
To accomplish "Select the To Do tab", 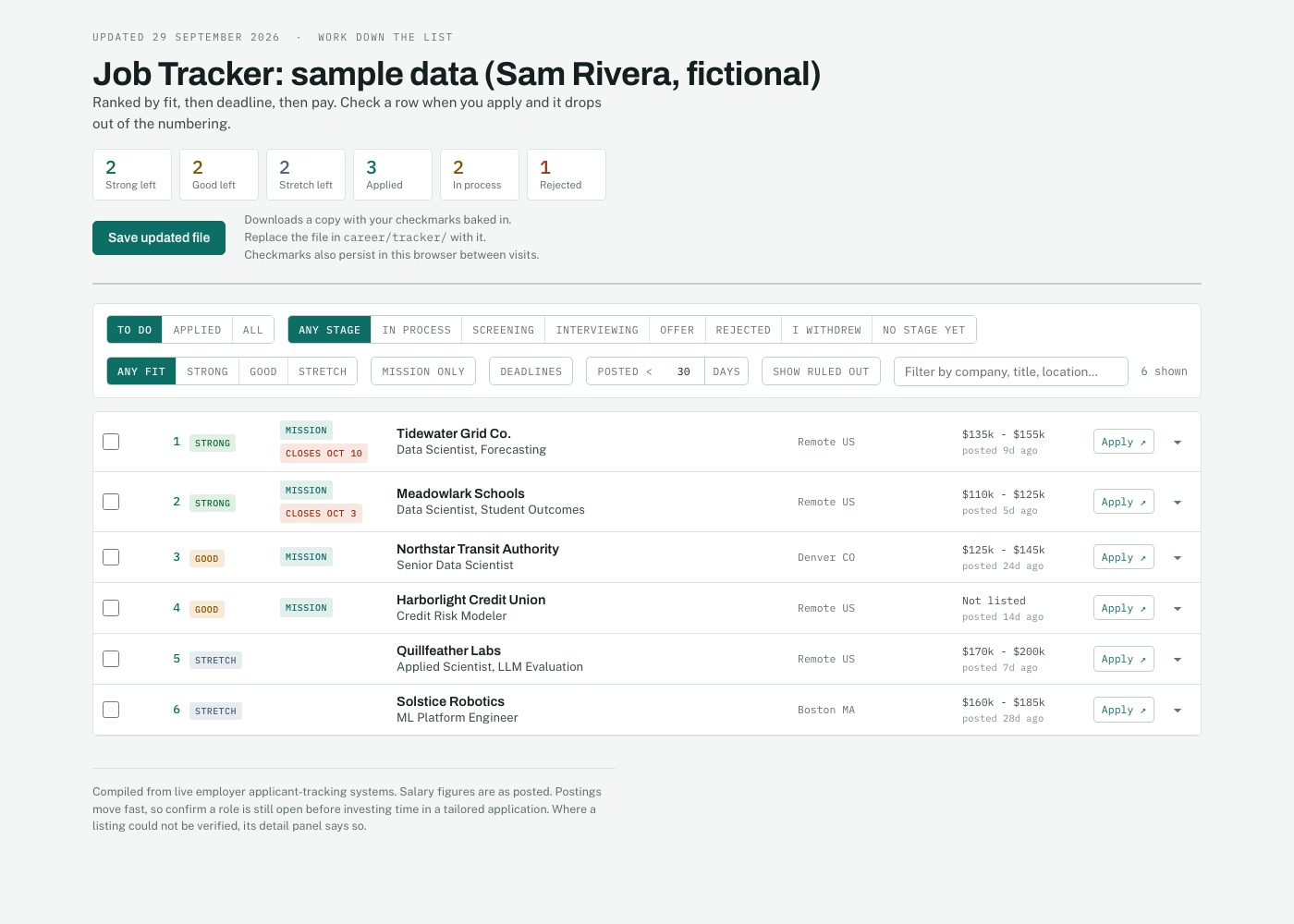I will point(134,330).
